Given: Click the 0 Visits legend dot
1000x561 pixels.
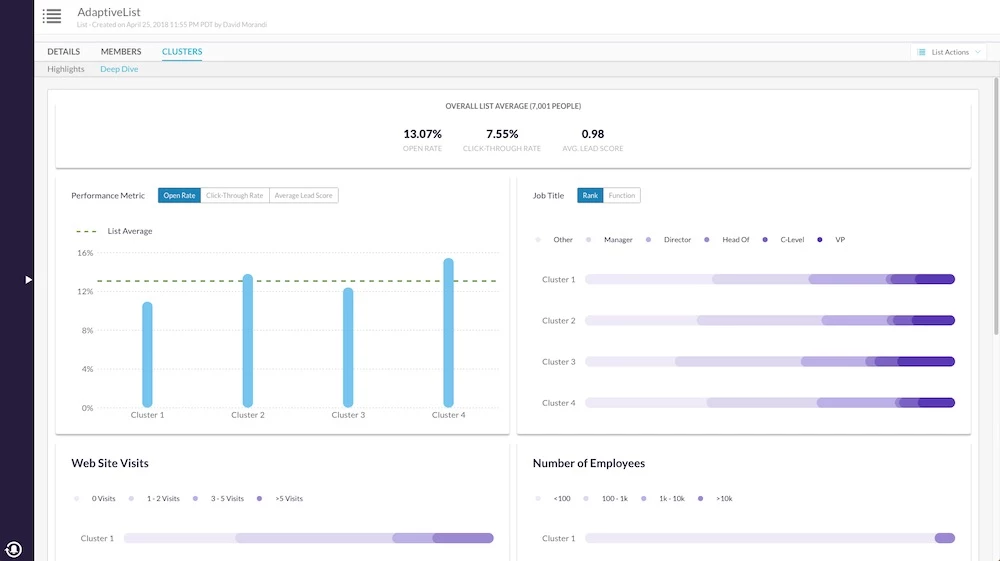Looking at the screenshot, I should [x=77, y=499].
